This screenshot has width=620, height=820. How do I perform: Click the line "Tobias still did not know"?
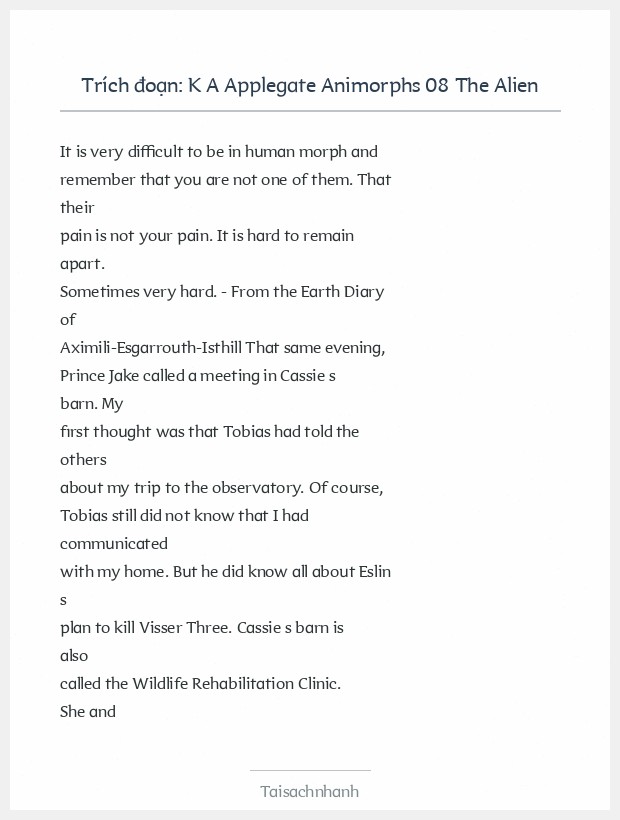pyautogui.click(x=184, y=516)
